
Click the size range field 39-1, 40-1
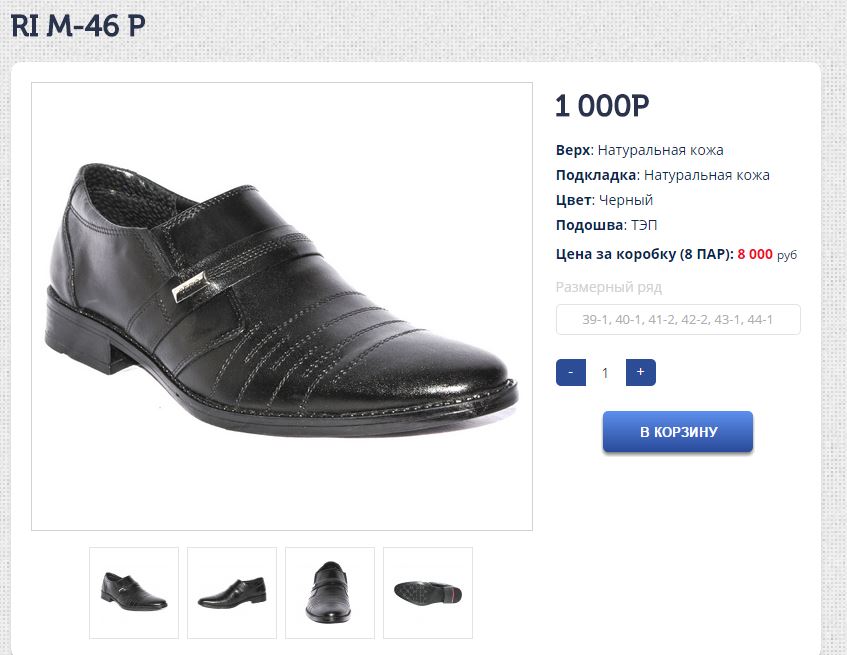[678, 320]
